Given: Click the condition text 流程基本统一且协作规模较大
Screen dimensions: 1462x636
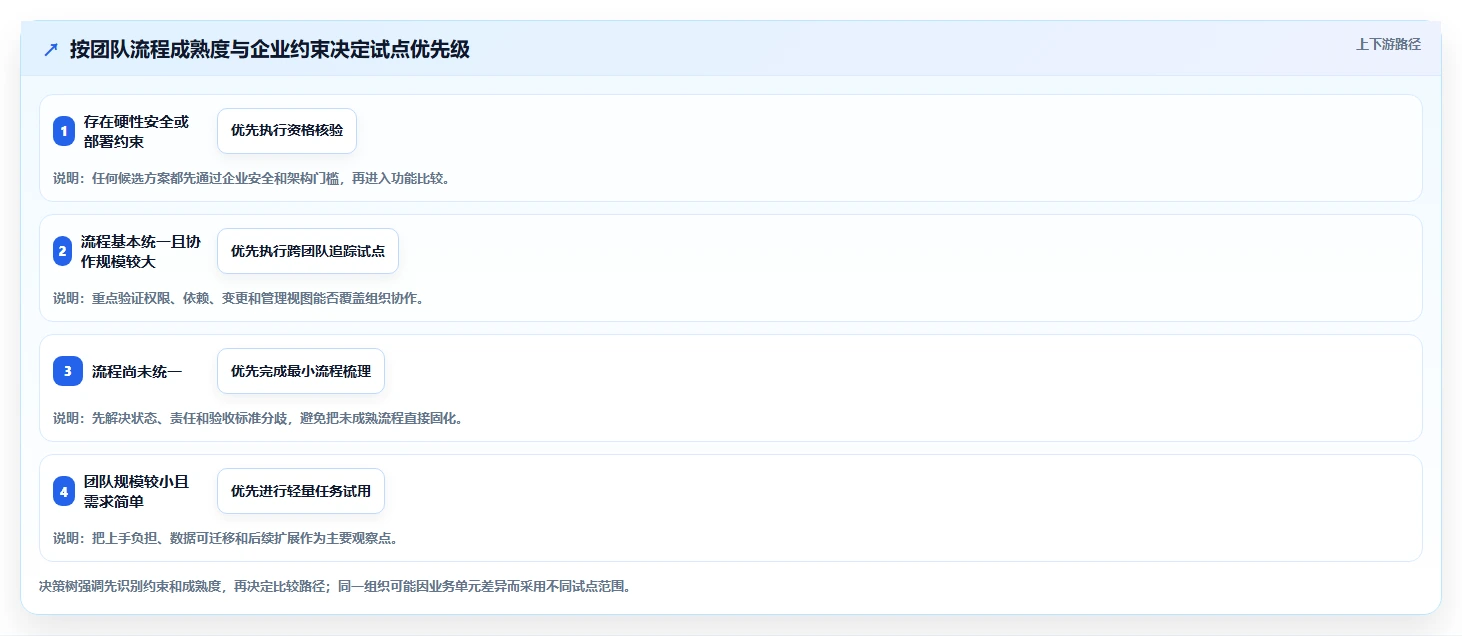Looking at the screenshot, I should coord(141,251).
